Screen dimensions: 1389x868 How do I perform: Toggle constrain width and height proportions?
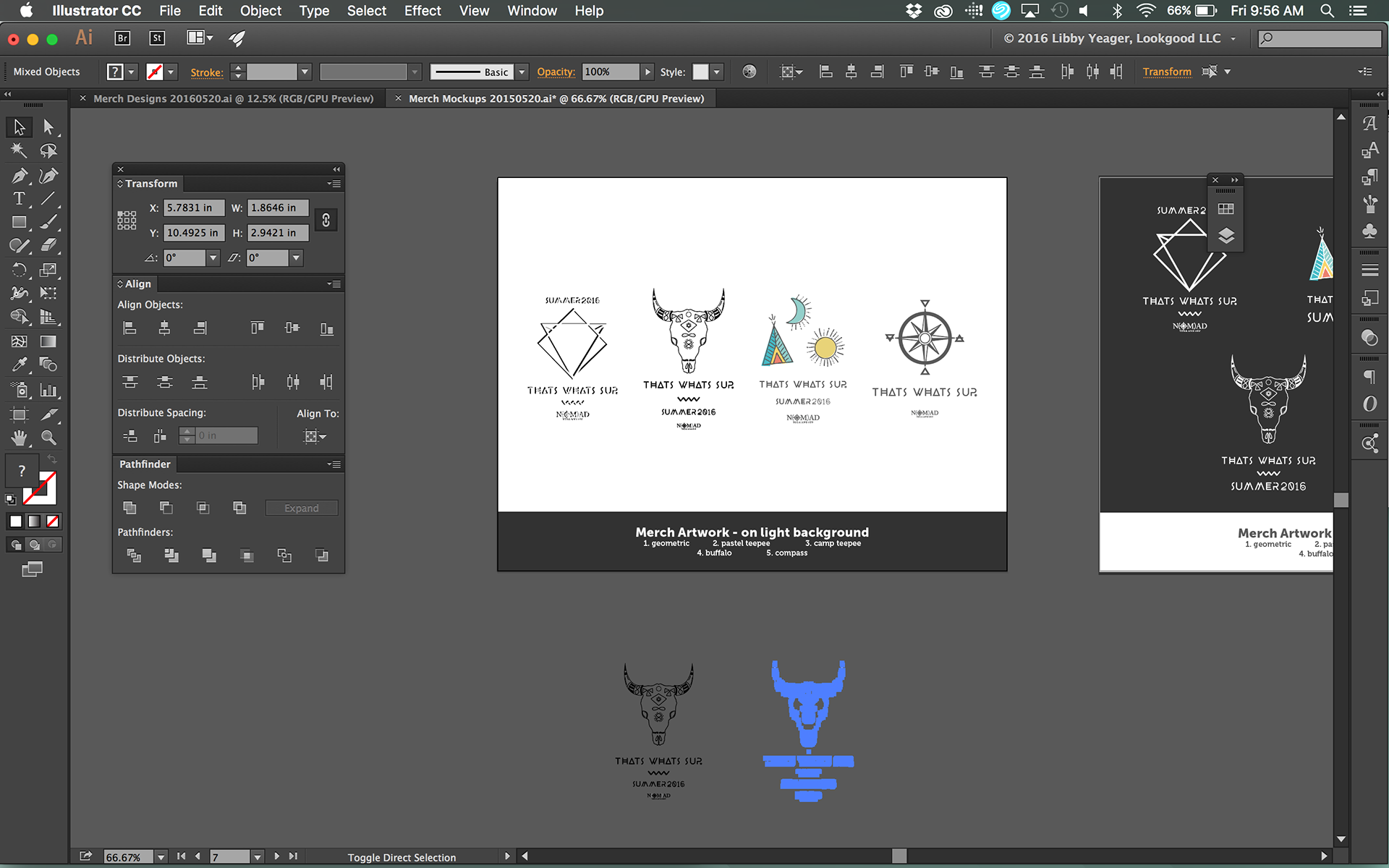pos(326,220)
